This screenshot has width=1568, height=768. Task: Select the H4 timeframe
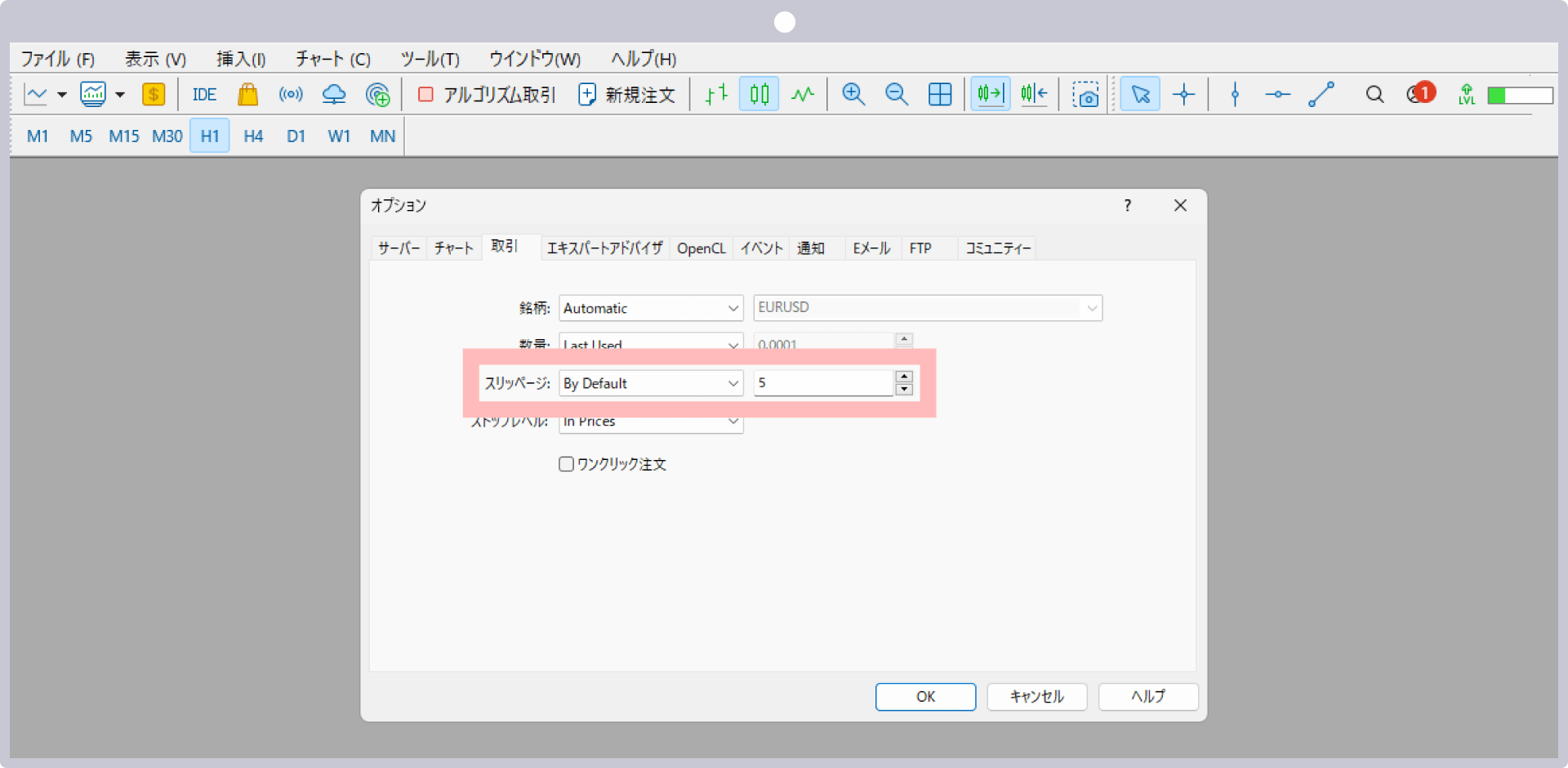click(253, 136)
